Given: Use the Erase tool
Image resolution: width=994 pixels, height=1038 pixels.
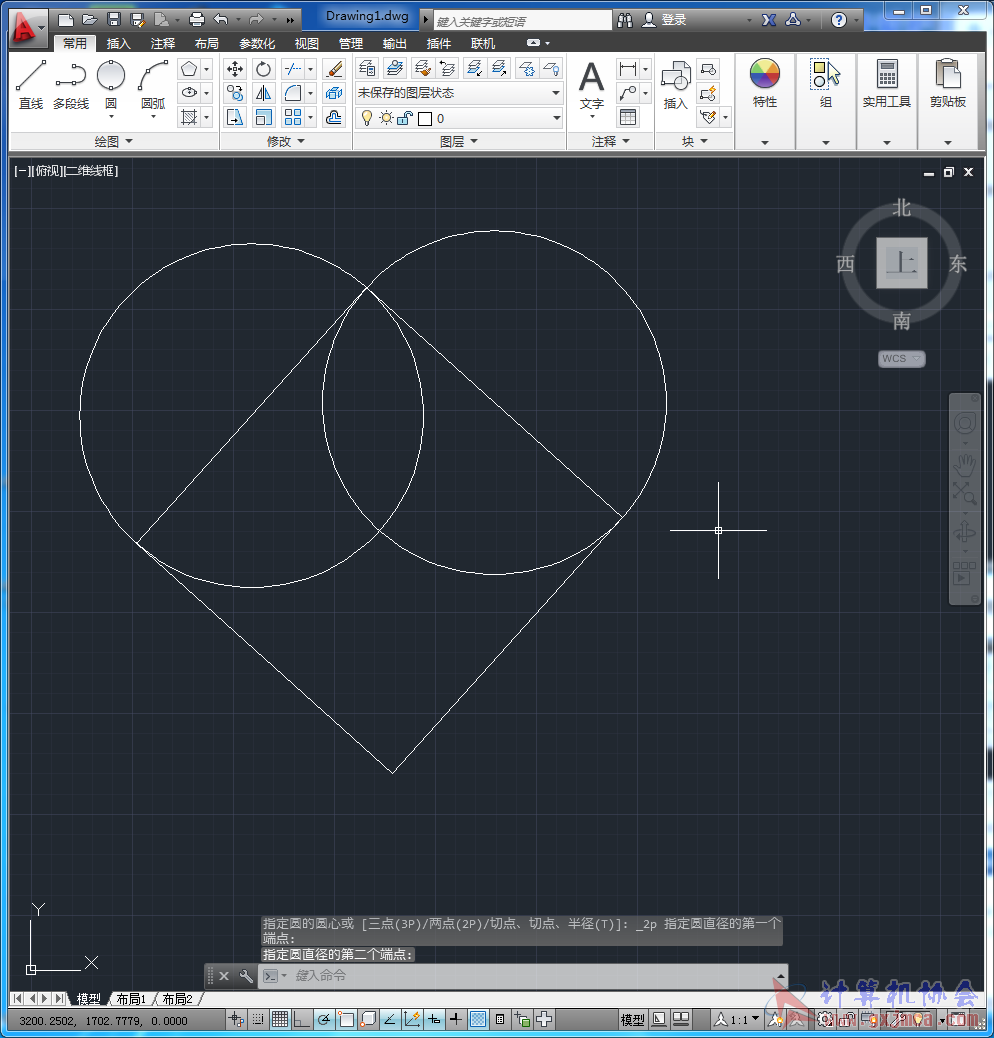Looking at the screenshot, I should coord(335,69).
